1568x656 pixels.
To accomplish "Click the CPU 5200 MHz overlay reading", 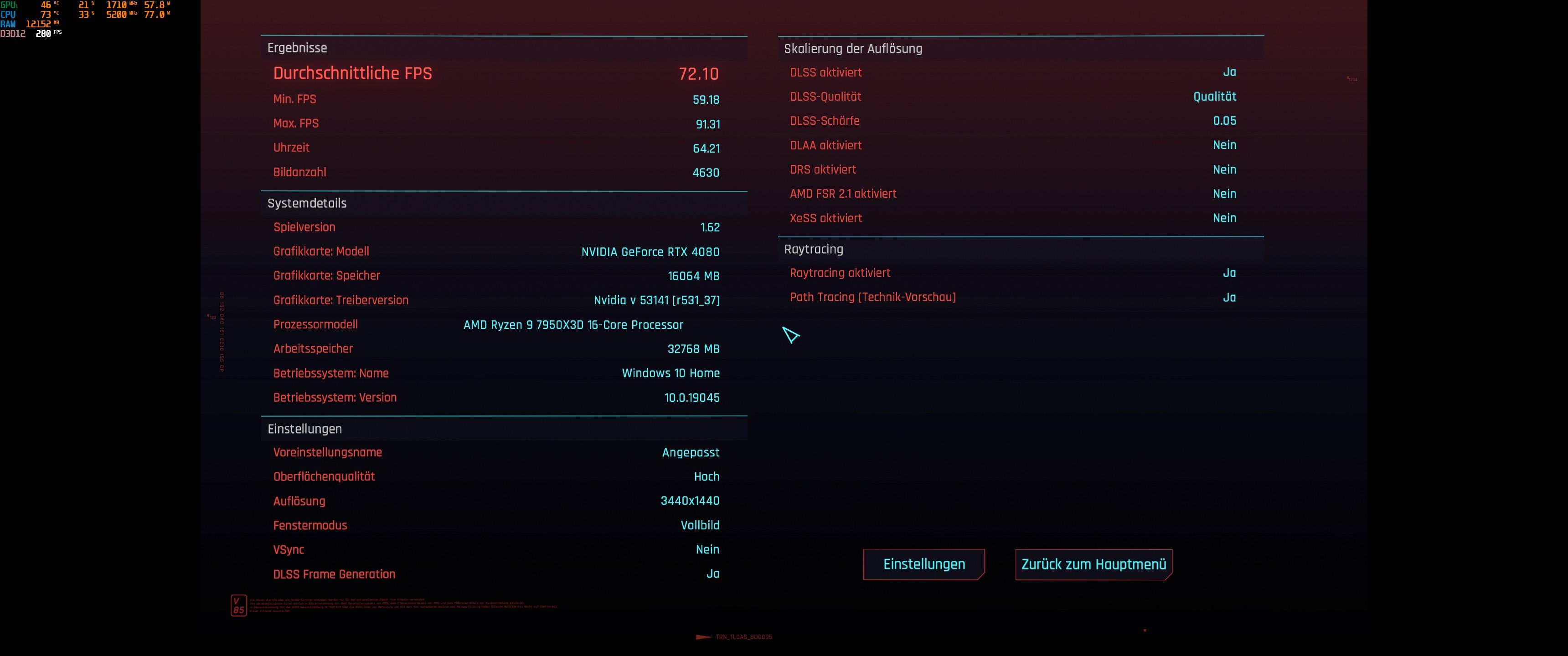I will tap(121, 15).
